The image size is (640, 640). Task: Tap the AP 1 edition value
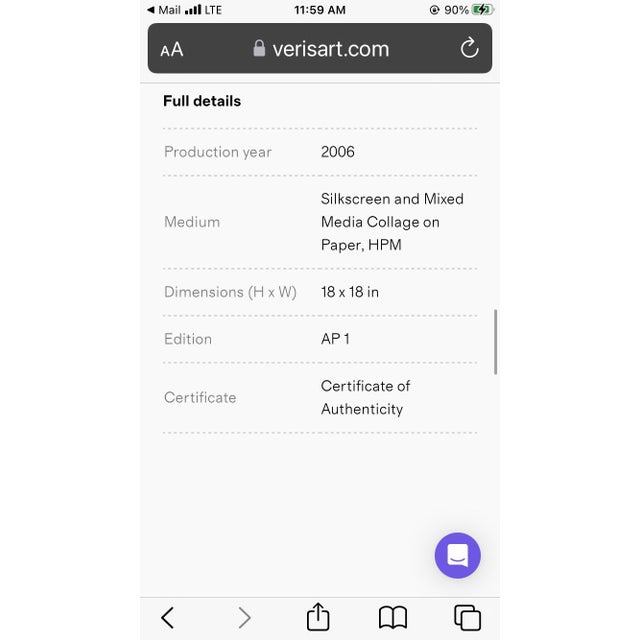[x=335, y=339]
